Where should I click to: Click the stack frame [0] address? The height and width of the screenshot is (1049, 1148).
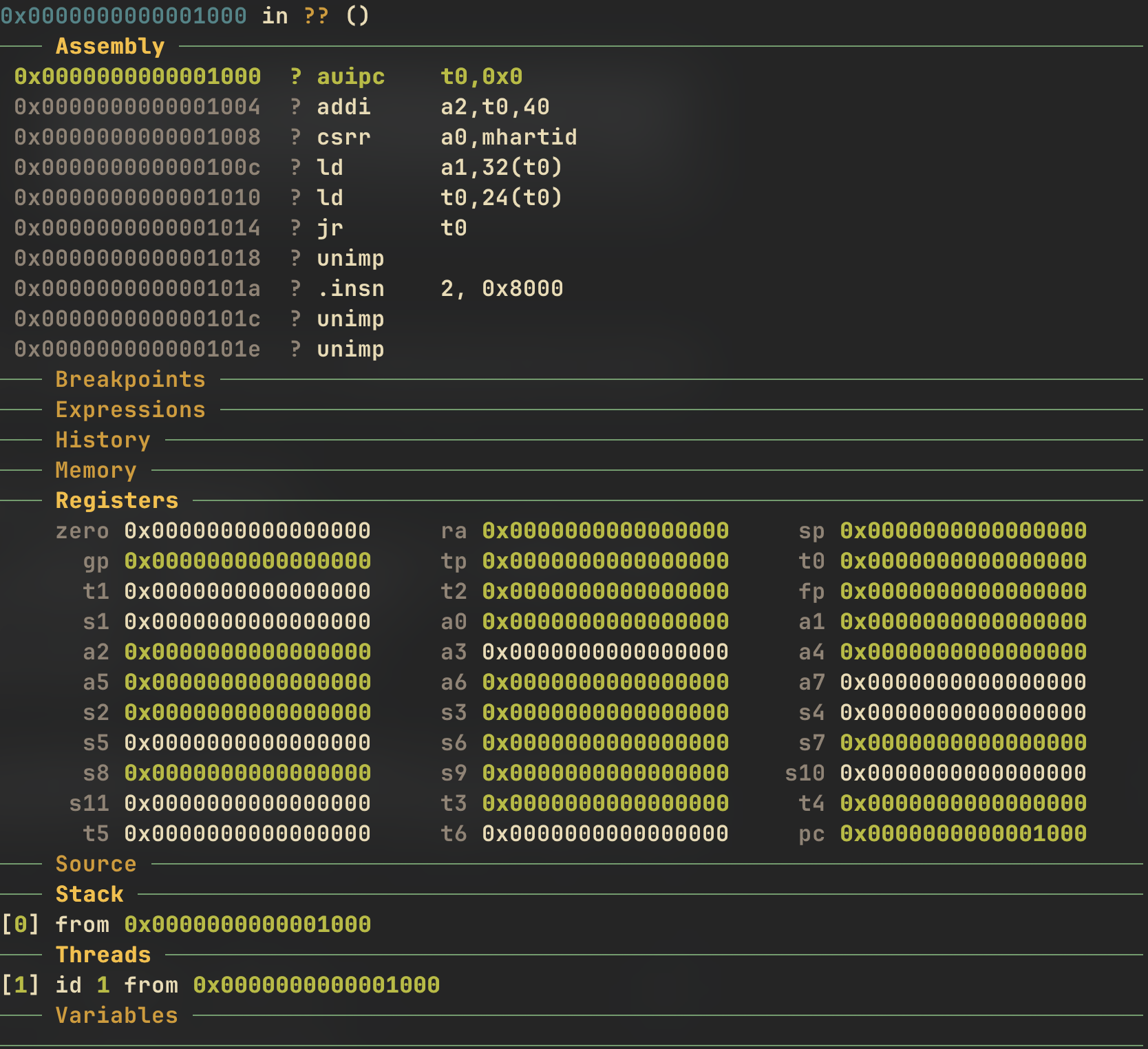click(x=247, y=924)
